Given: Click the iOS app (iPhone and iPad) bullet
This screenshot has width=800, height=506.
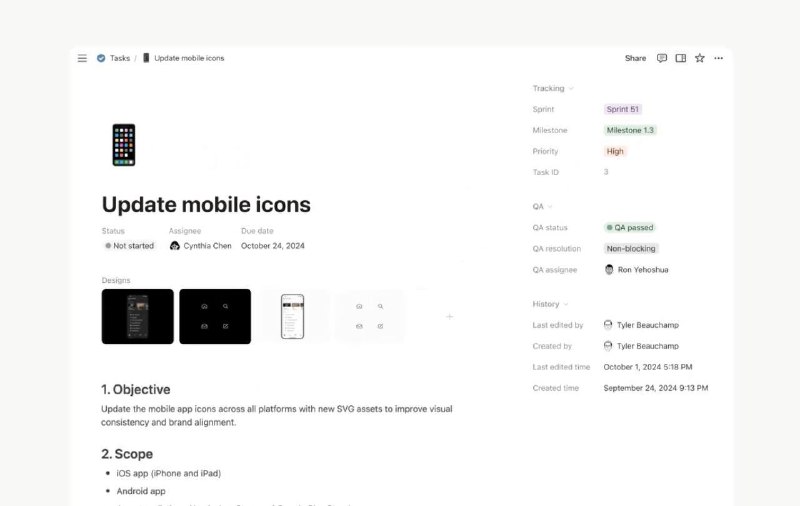Looking at the screenshot, I should coord(169,473).
